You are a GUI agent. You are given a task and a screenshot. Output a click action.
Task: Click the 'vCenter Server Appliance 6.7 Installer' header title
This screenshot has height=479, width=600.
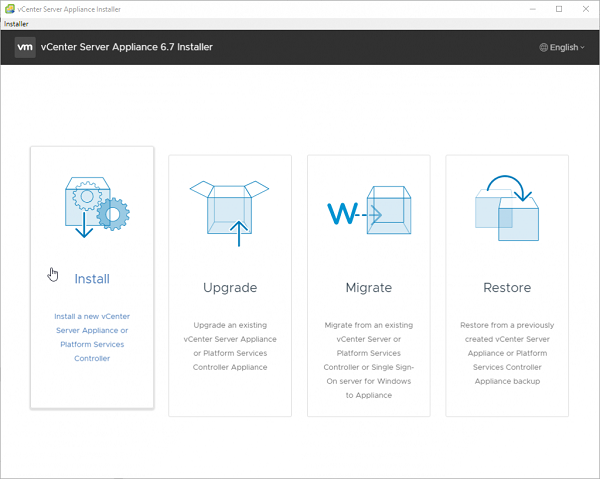tap(127, 47)
